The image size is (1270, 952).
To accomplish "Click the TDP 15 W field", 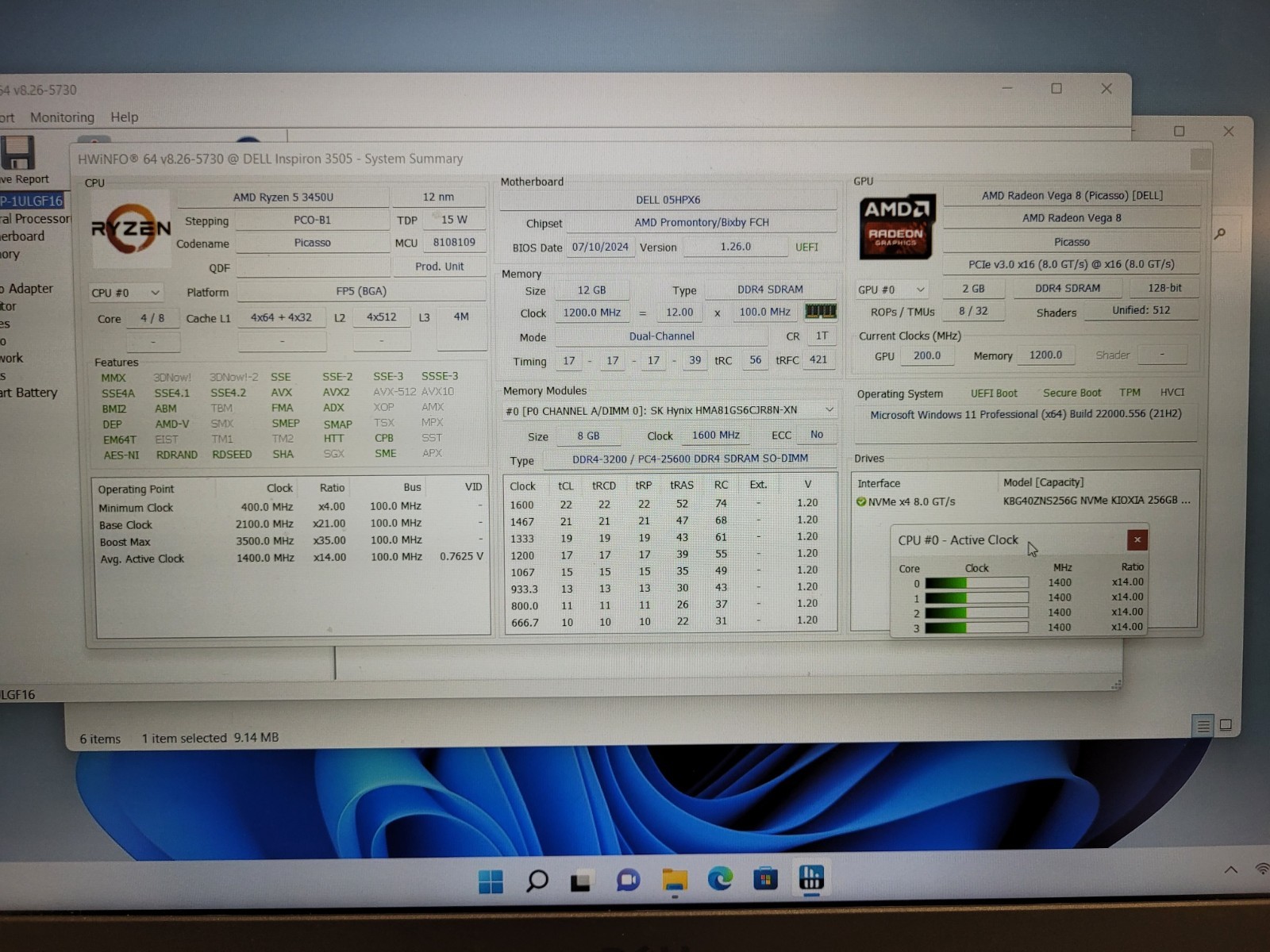I will click(x=454, y=220).
